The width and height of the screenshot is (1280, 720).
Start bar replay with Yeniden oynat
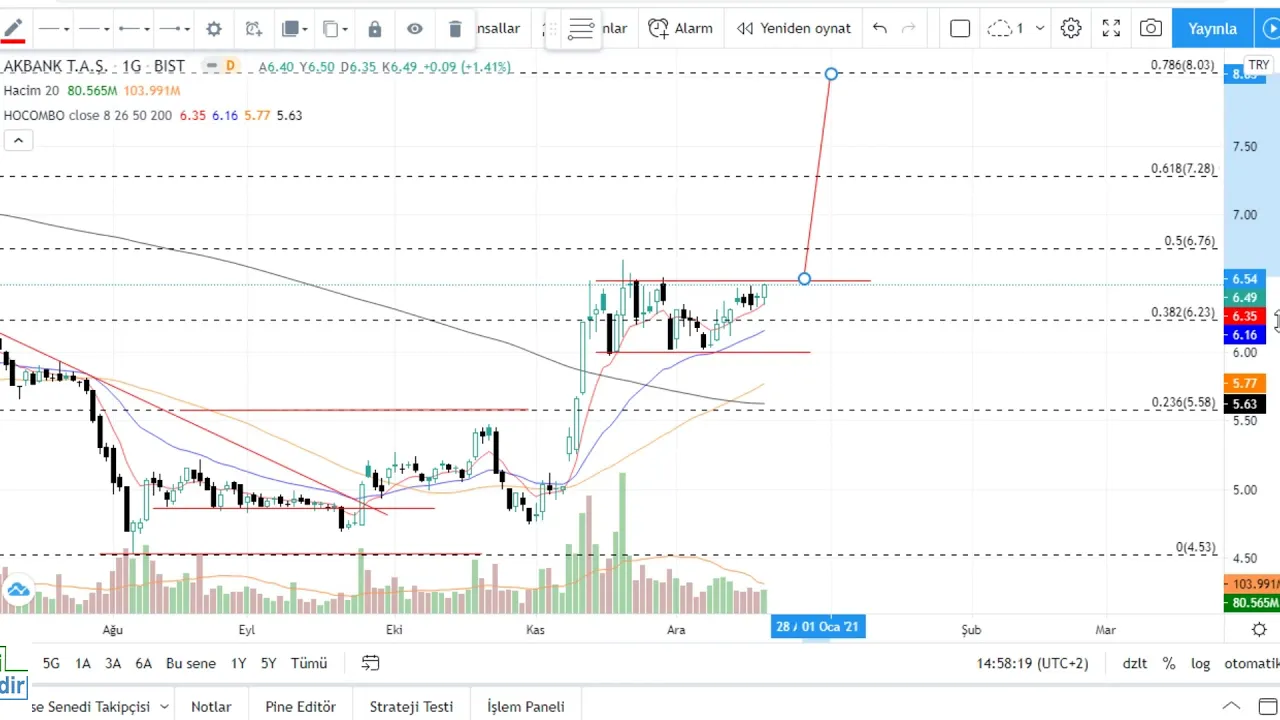(x=793, y=28)
